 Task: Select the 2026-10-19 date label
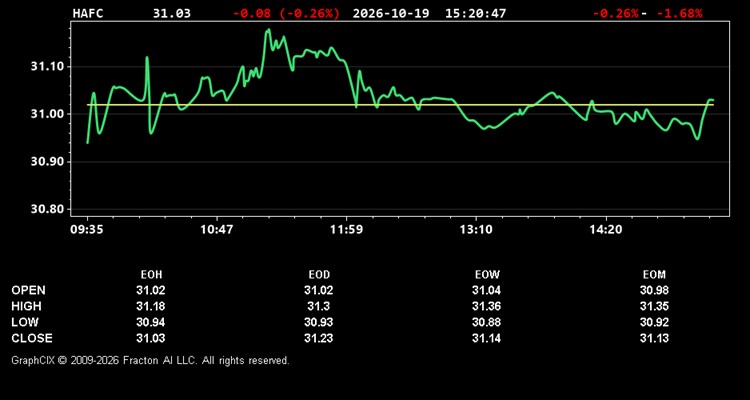coord(392,13)
